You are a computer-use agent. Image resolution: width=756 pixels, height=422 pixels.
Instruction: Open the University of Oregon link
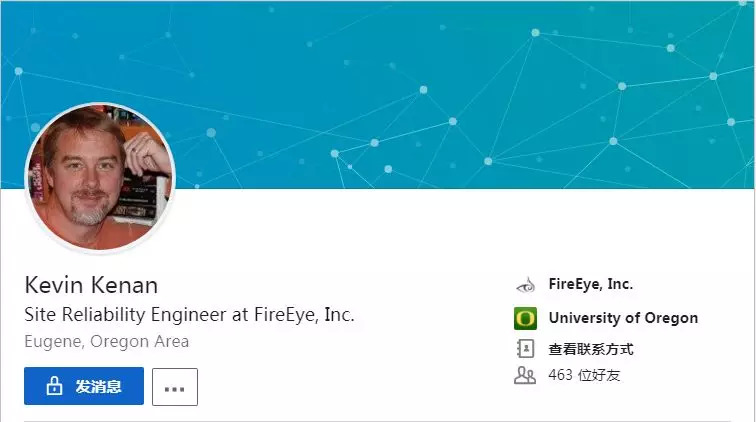[623, 318]
